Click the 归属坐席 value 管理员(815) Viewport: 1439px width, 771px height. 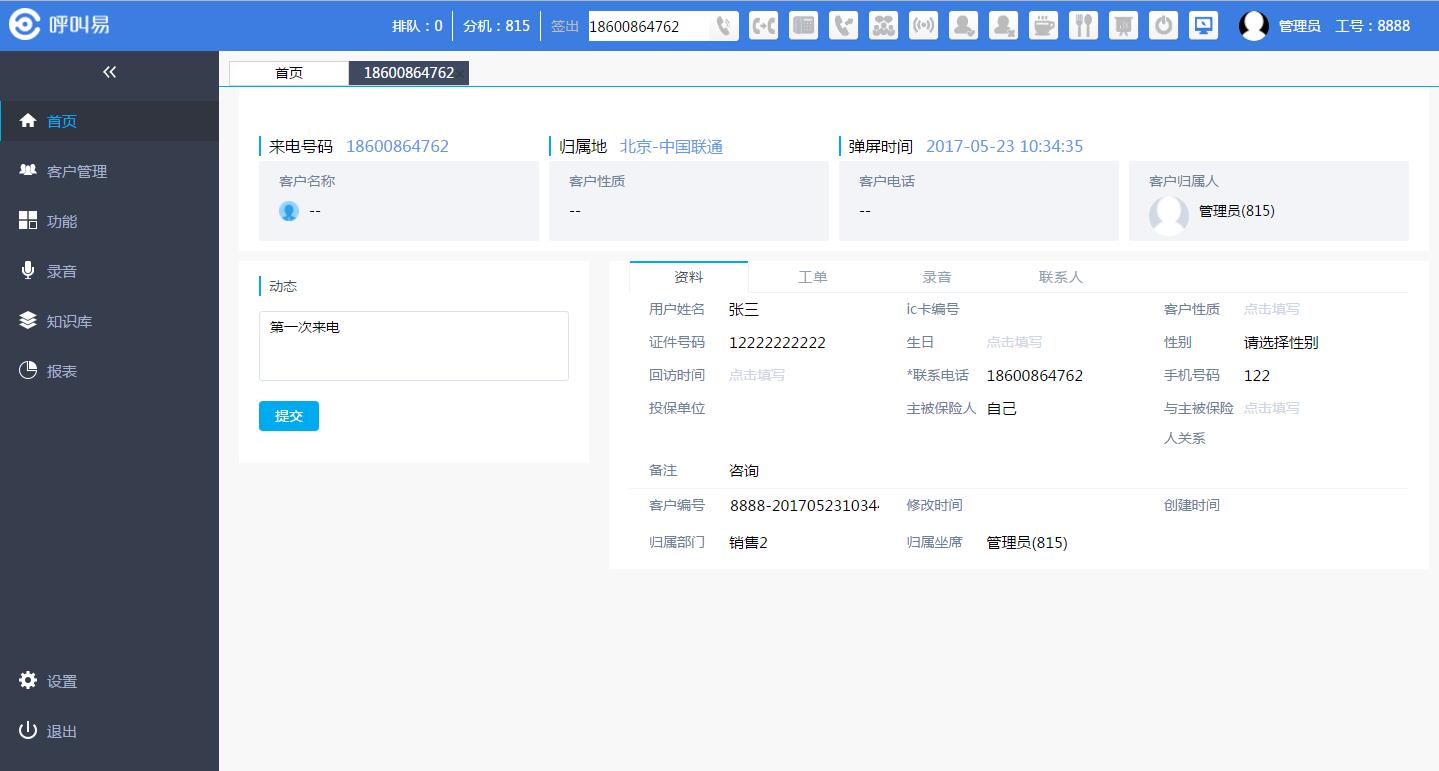pos(1027,542)
